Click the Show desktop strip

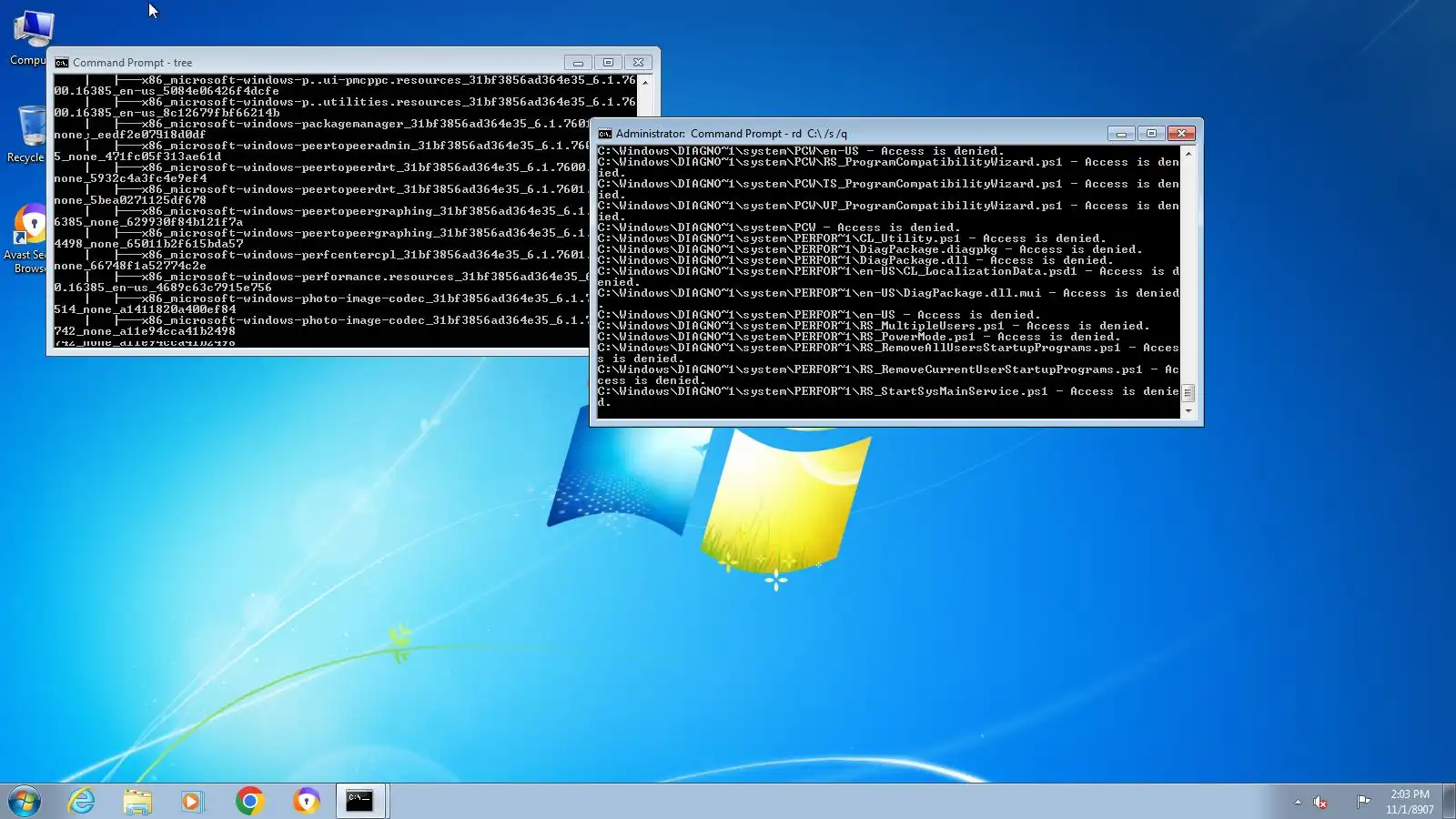(x=1449, y=802)
